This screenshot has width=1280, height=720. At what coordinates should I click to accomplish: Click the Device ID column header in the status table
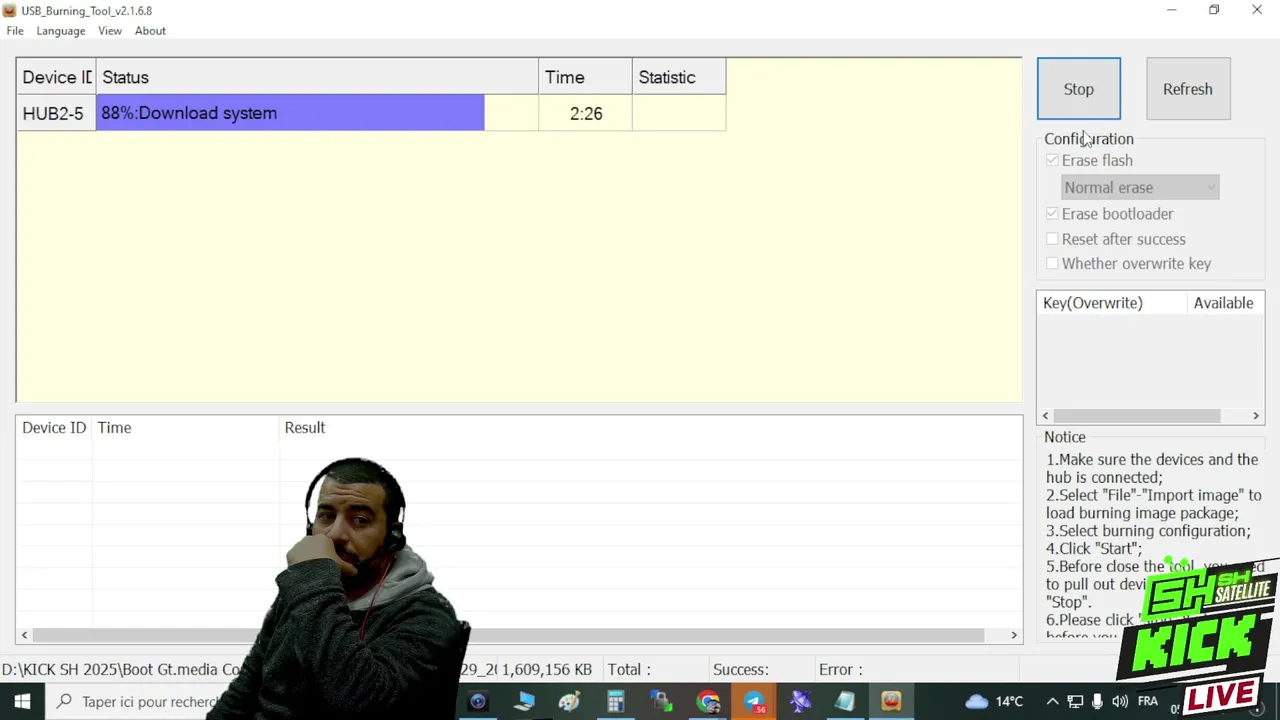click(x=56, y=77)
